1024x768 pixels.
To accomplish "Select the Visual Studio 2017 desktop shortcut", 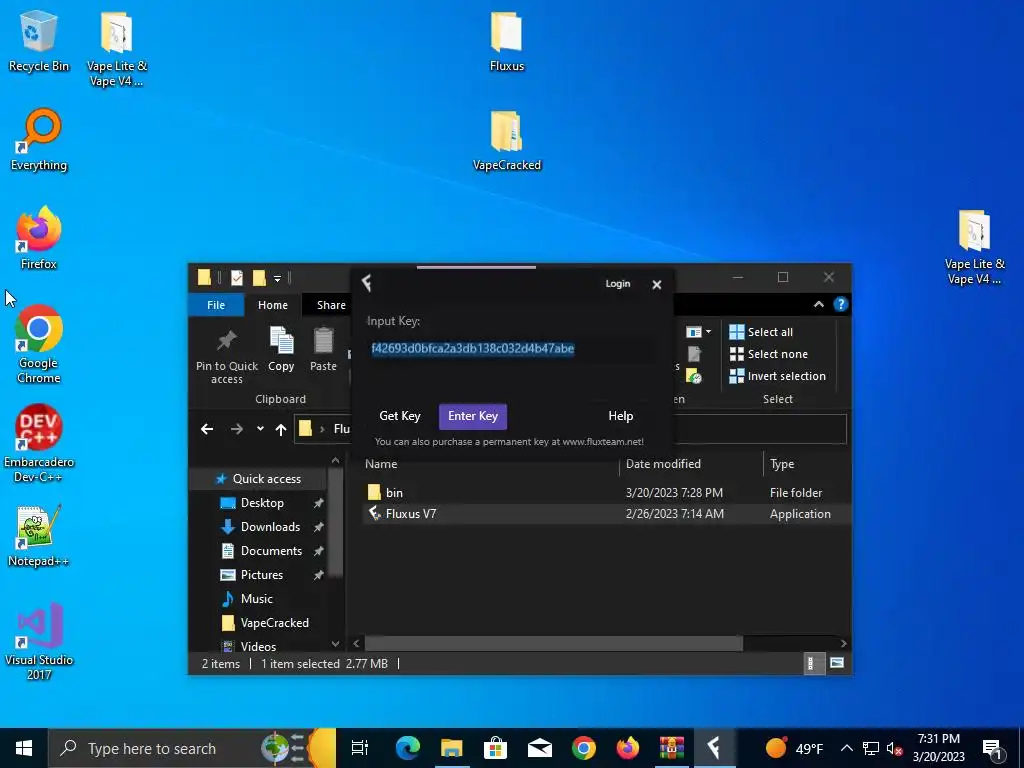I will click(39, 641).
